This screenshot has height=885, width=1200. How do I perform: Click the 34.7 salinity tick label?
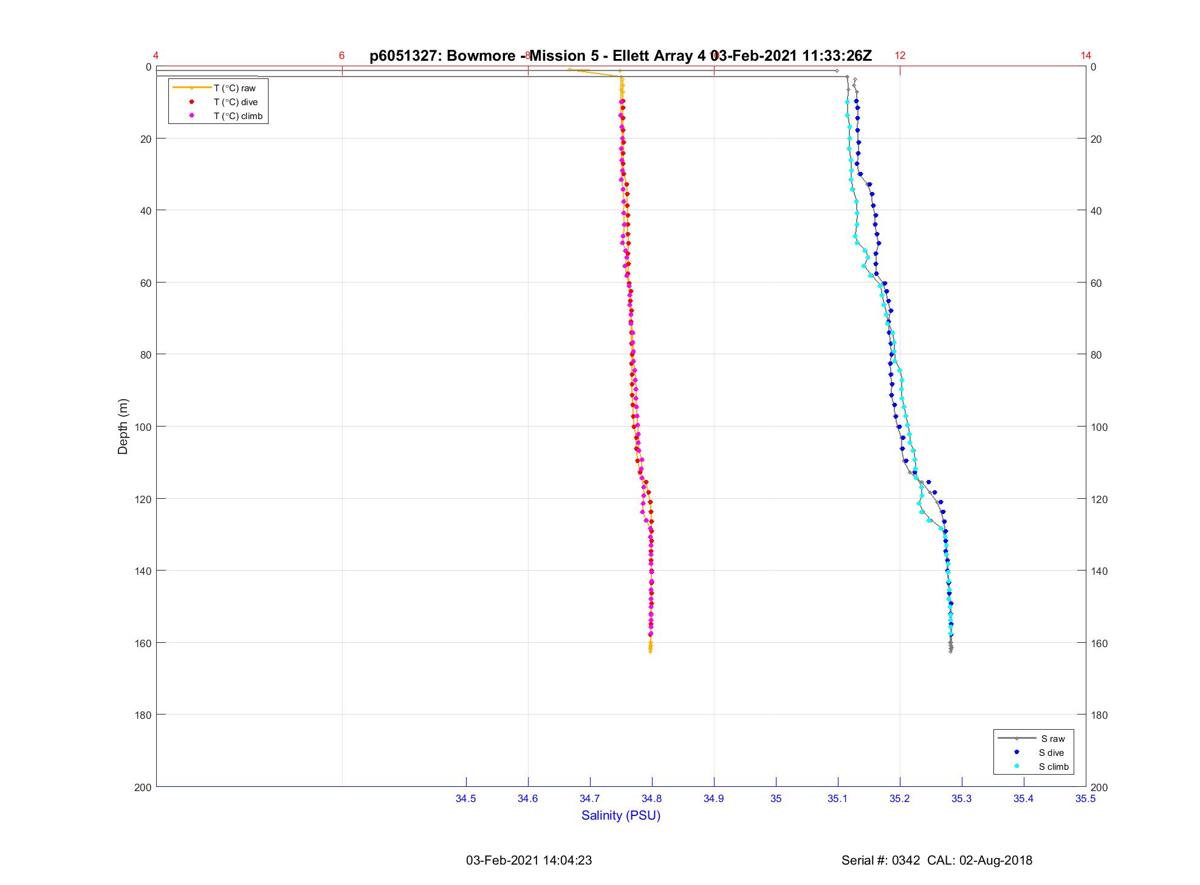click(x=590, y=798)
